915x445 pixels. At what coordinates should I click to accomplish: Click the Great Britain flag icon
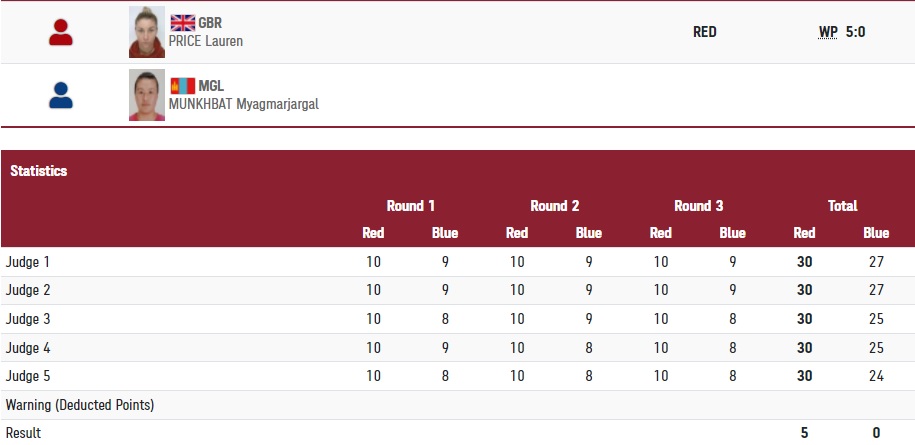183,23
